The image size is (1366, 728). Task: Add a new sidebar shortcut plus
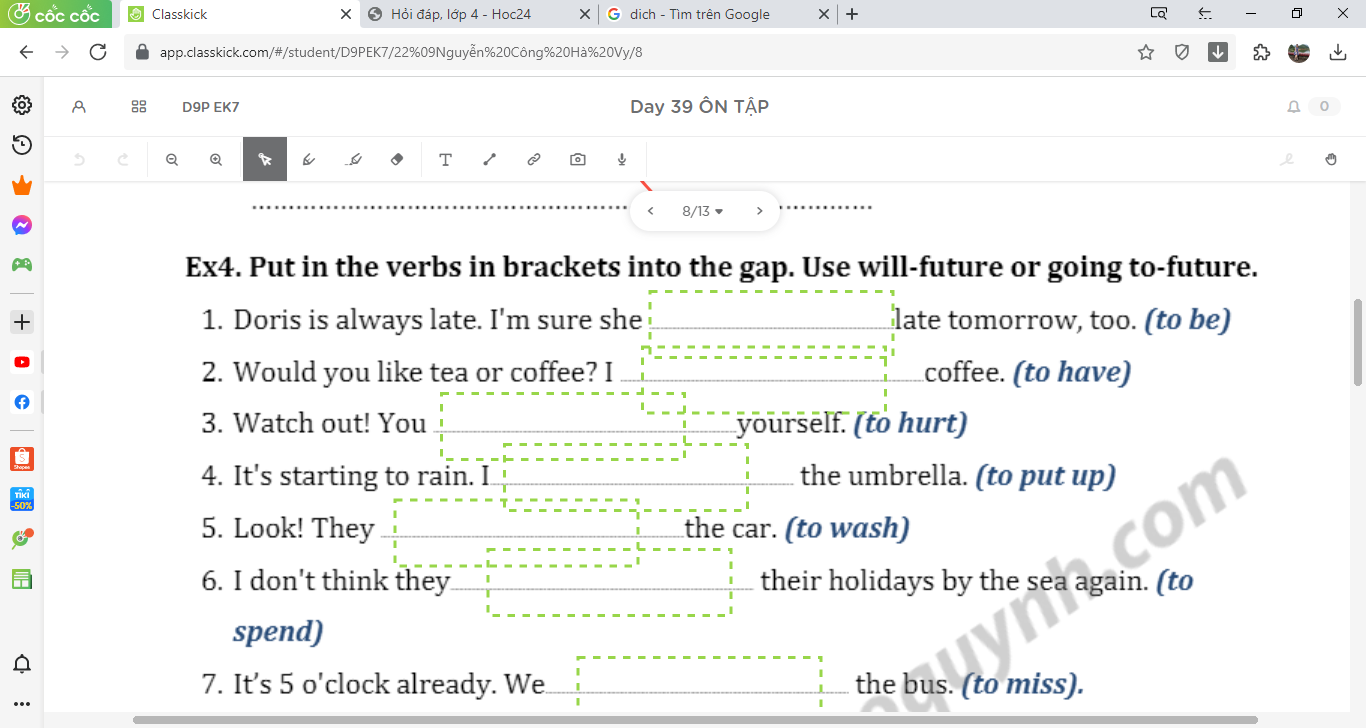coord(22,322)
